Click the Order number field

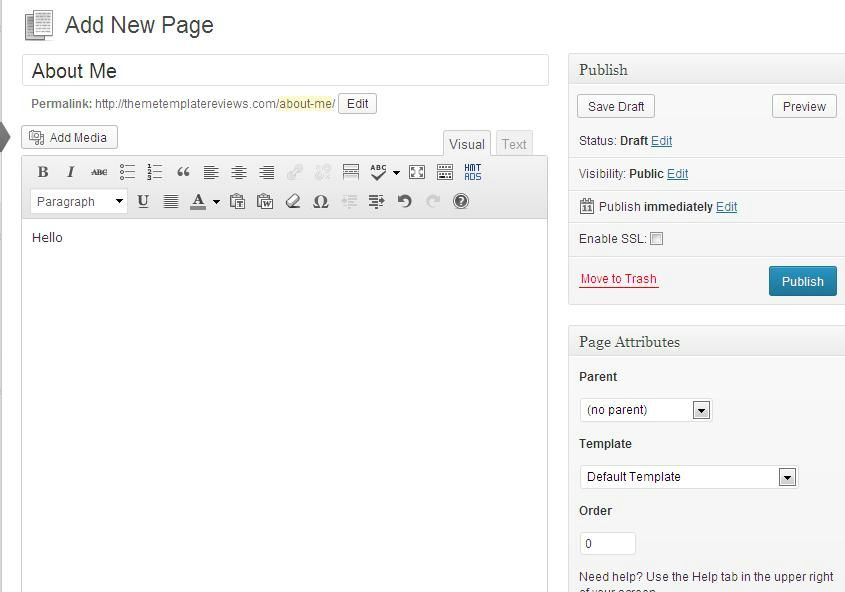click(x=607, y=543)
